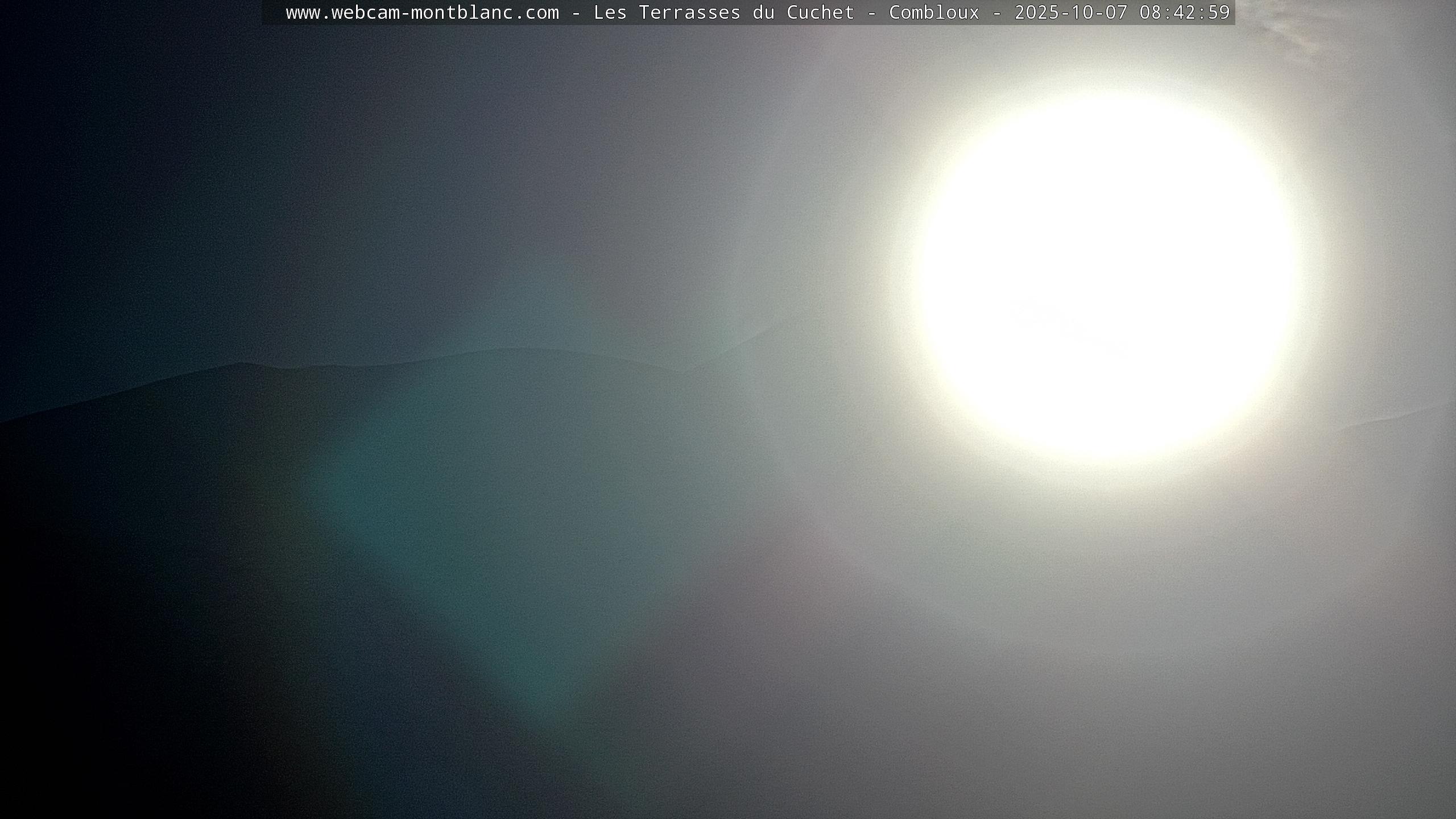
Task: Click 'montblanc' in the overlay URL
Action: (462, 13)
